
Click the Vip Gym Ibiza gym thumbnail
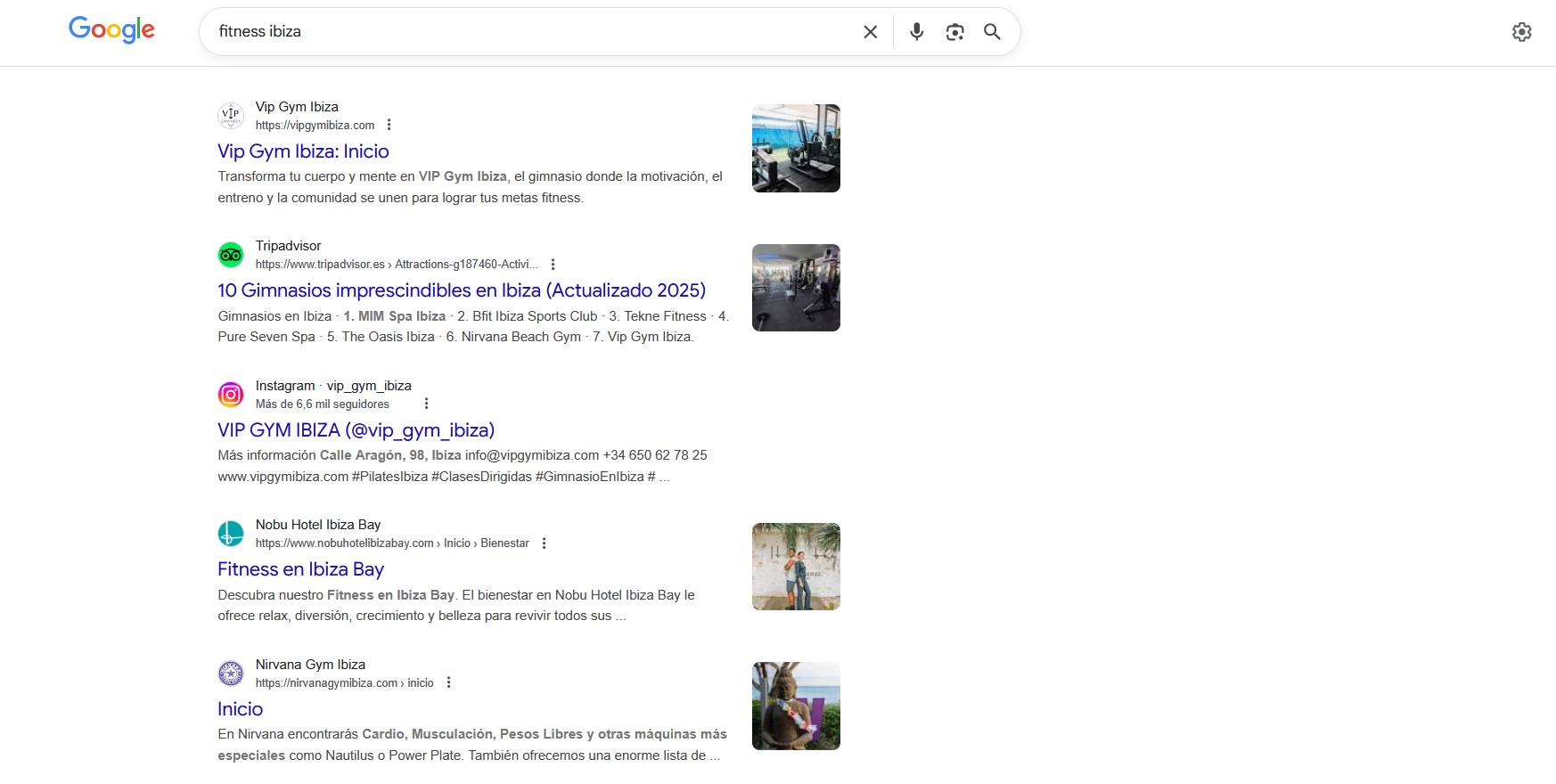796,148
